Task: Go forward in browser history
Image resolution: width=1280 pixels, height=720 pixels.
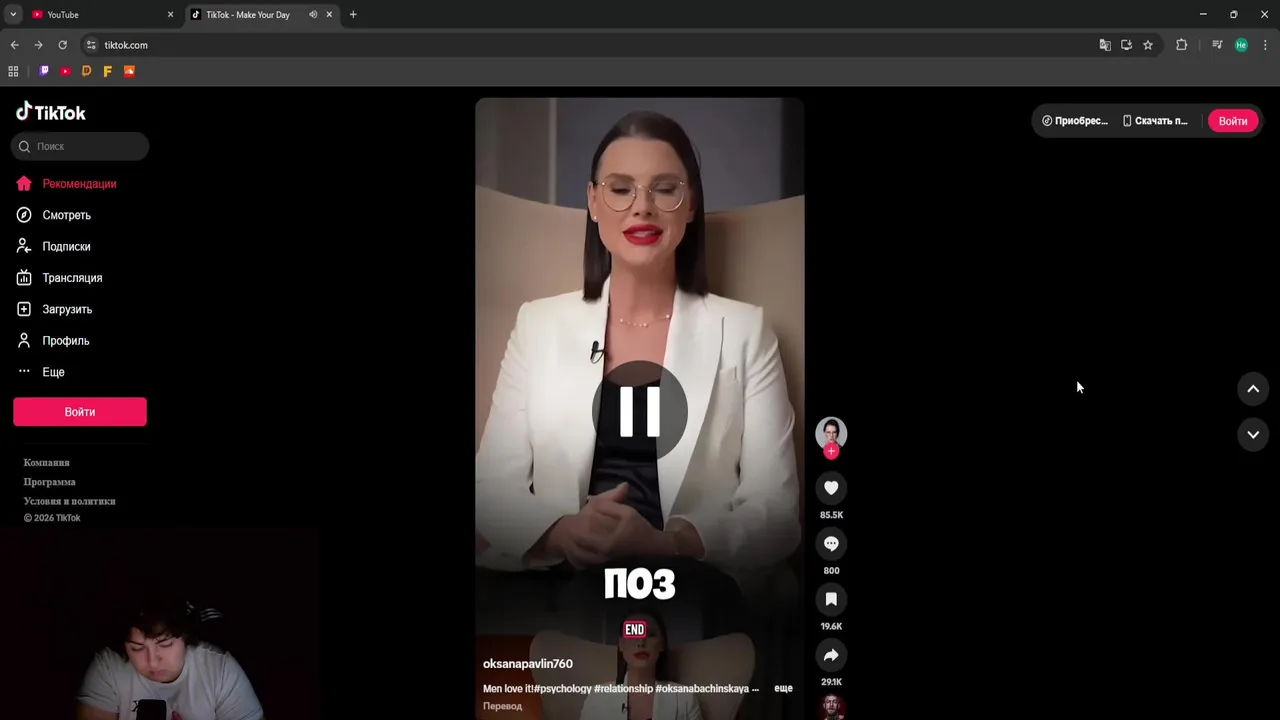Action: click(38, 45)
